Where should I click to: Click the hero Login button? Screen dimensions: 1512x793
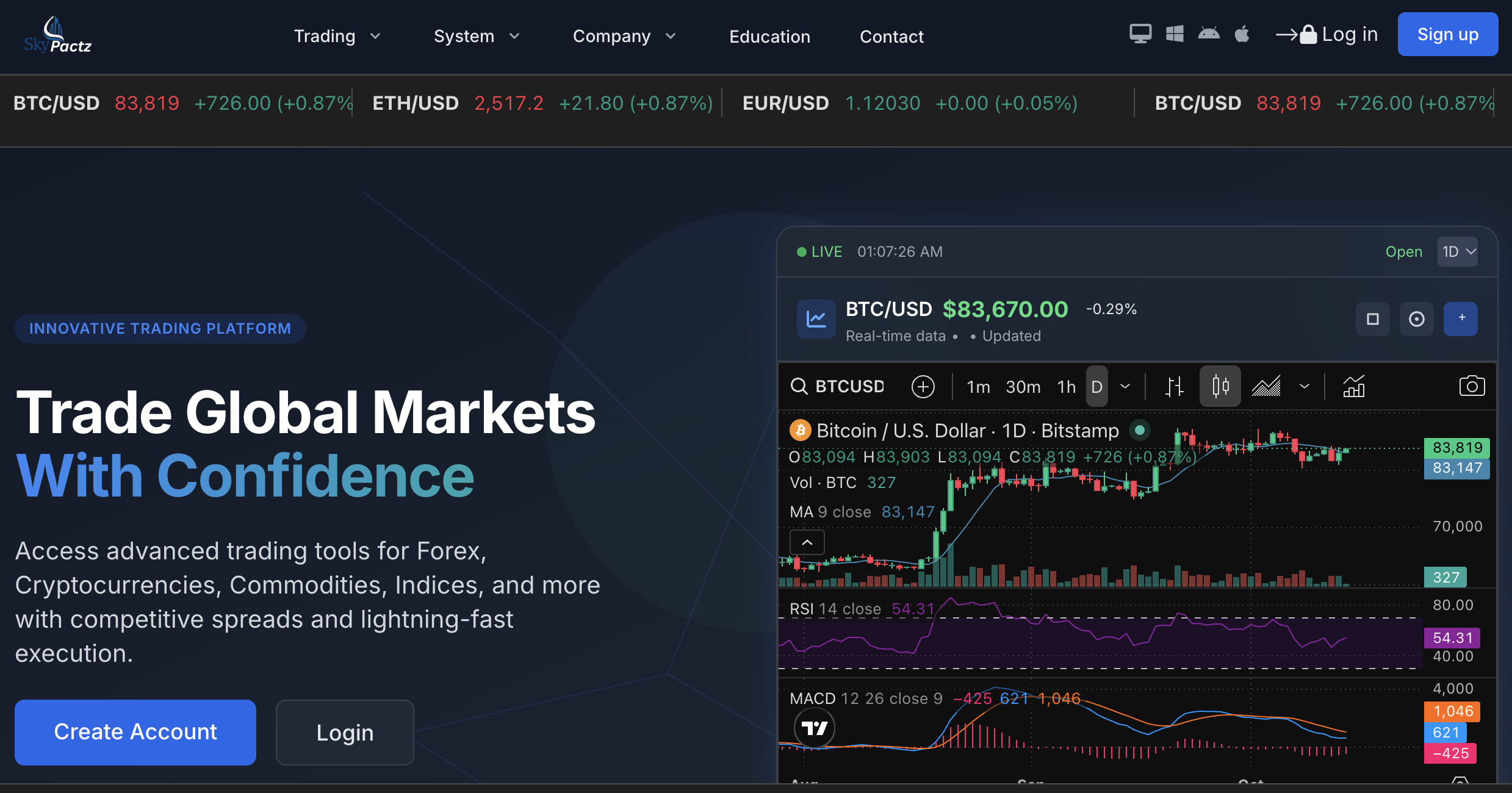click(x=345, y=732)
